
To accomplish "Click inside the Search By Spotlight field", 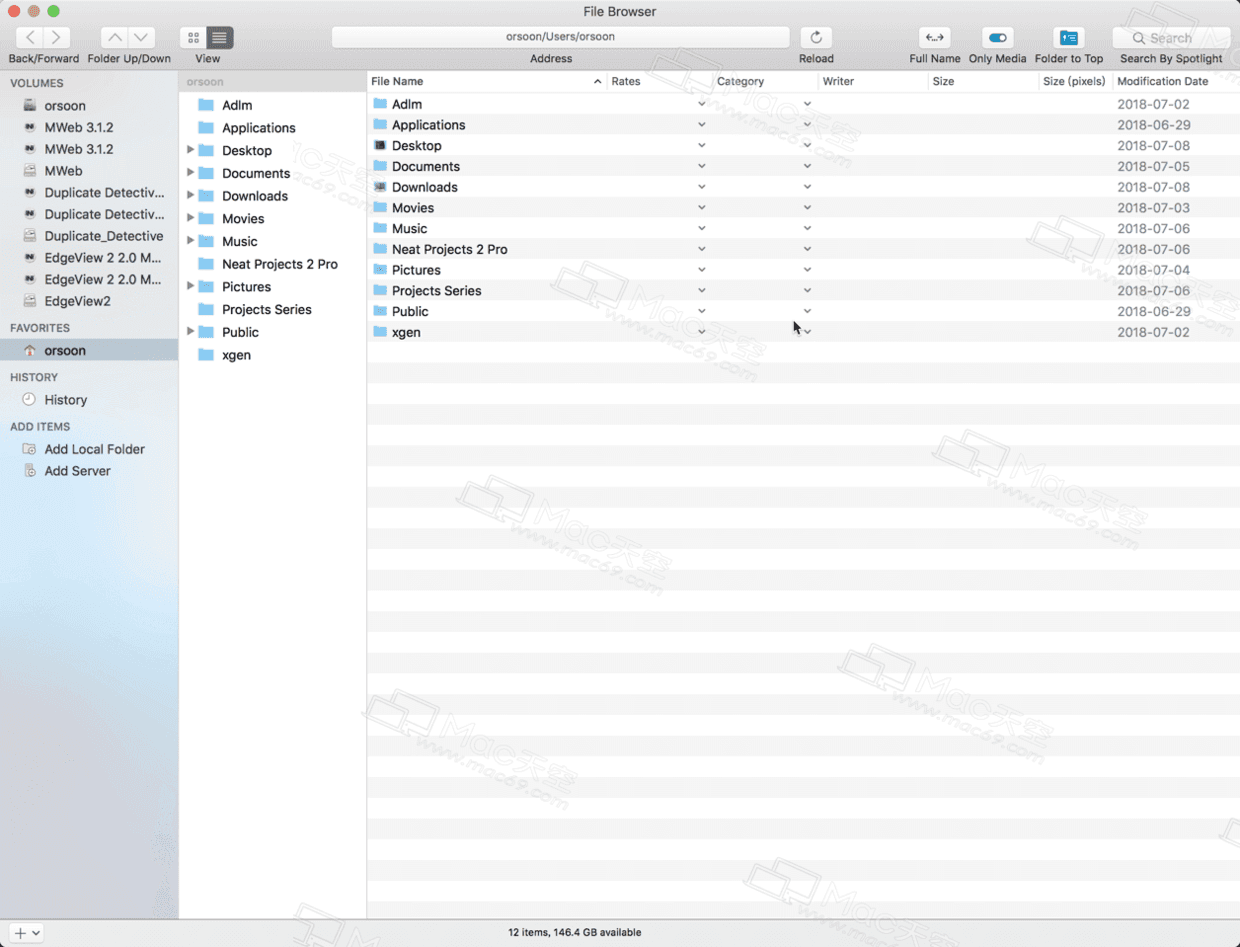I will click(1170, 37).
